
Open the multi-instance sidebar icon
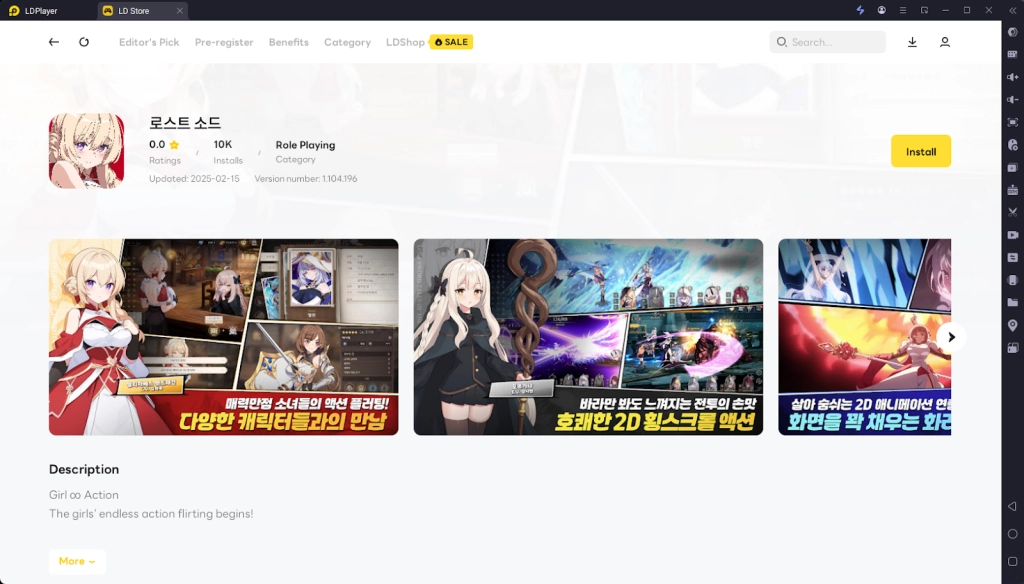pyautogui.click(x=1012, y=167)
